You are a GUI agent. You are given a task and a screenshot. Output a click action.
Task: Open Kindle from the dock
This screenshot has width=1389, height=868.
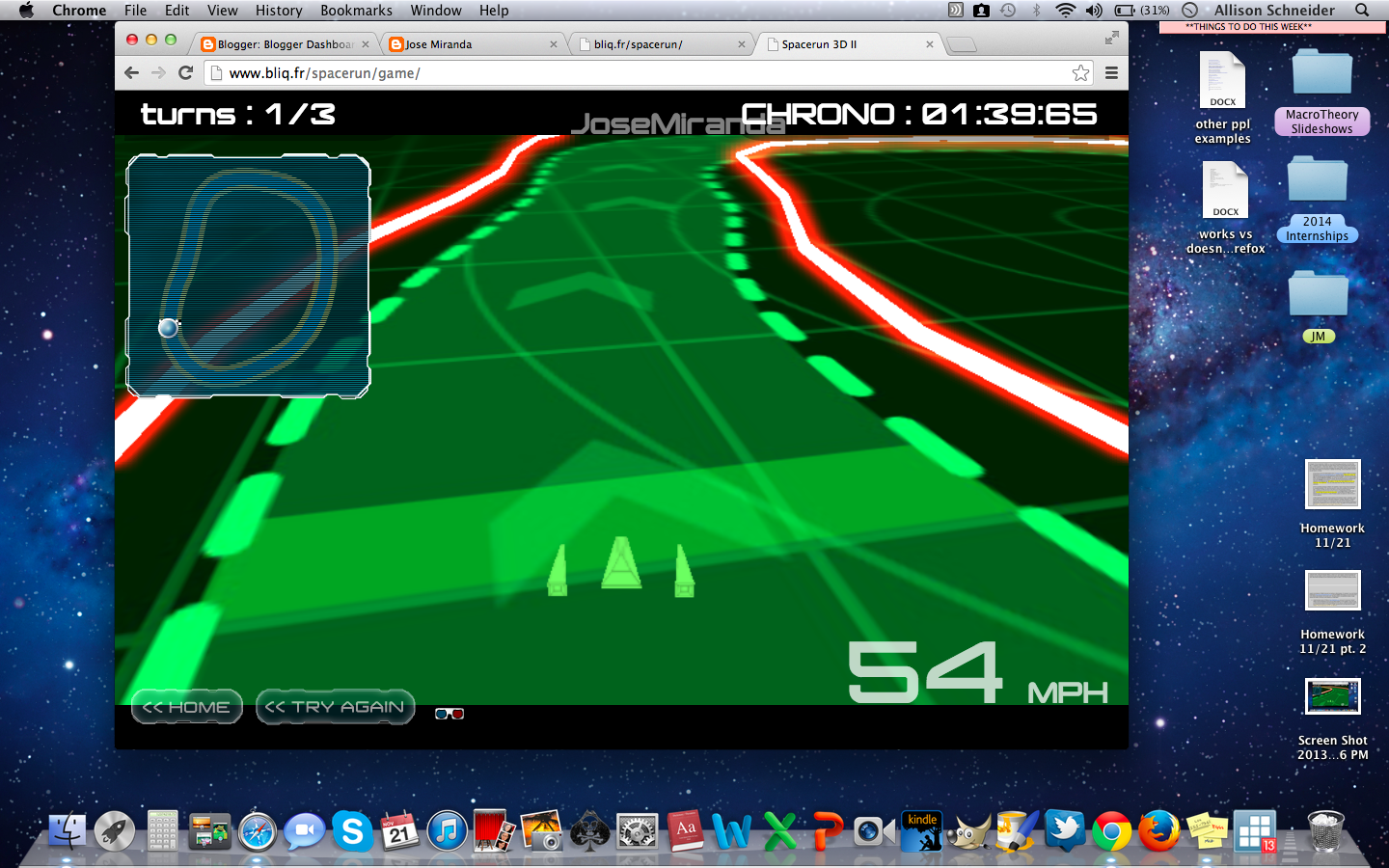tap(921, 830)
